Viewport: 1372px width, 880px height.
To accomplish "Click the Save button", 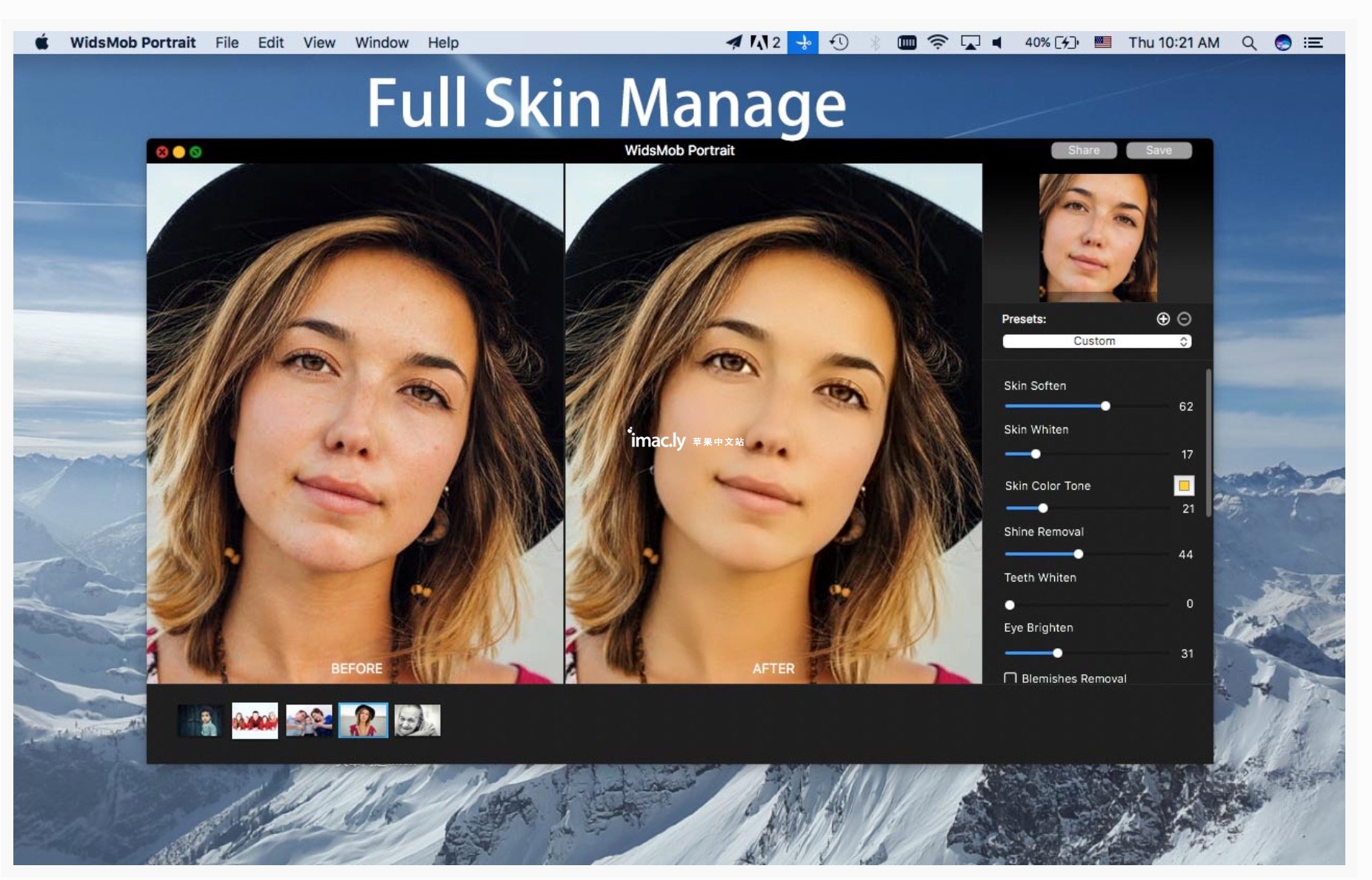I will 1159,150.
